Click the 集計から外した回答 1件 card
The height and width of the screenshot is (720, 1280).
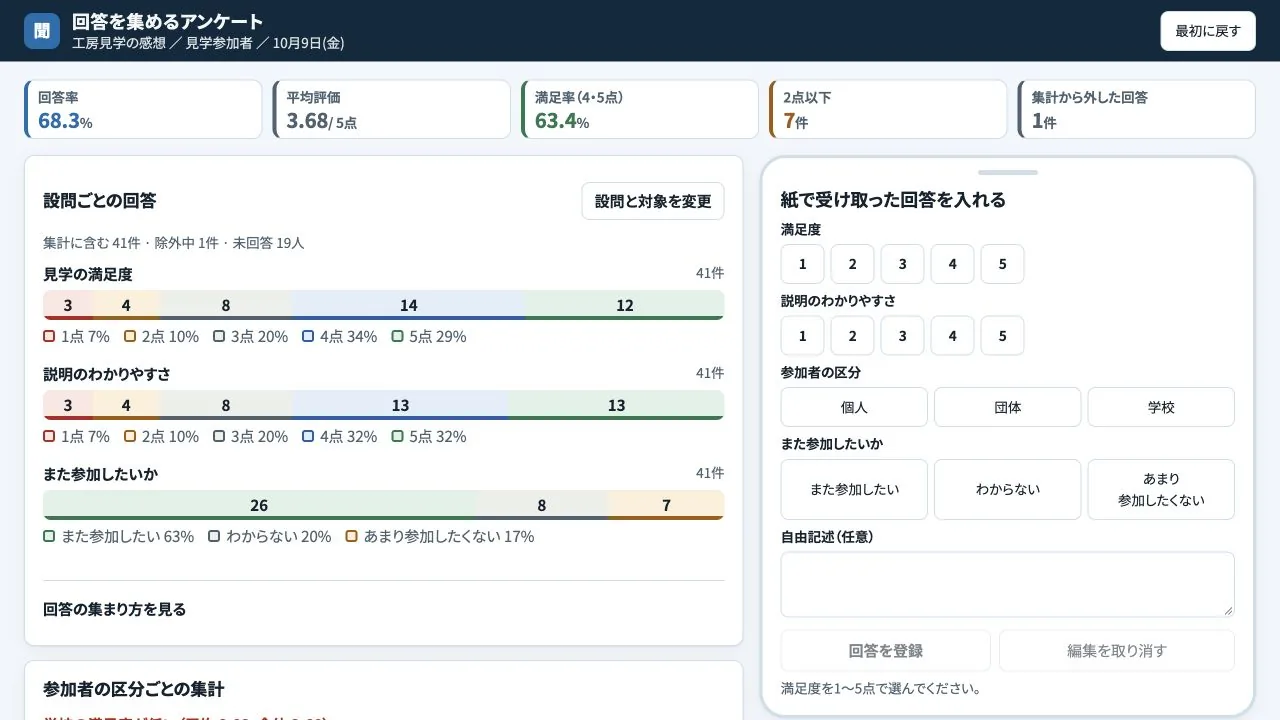point(1136,110)
